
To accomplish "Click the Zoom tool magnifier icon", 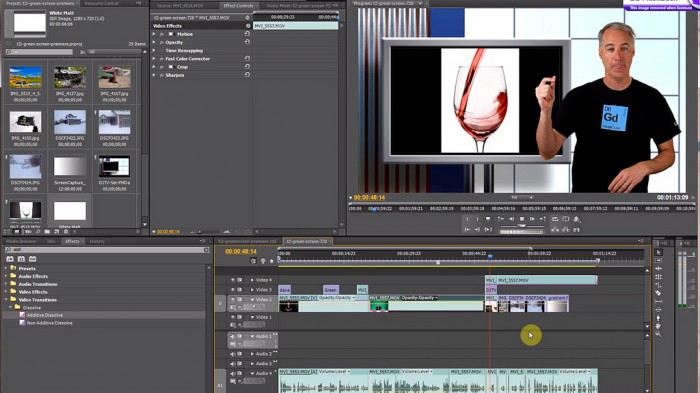I will 658,334.
